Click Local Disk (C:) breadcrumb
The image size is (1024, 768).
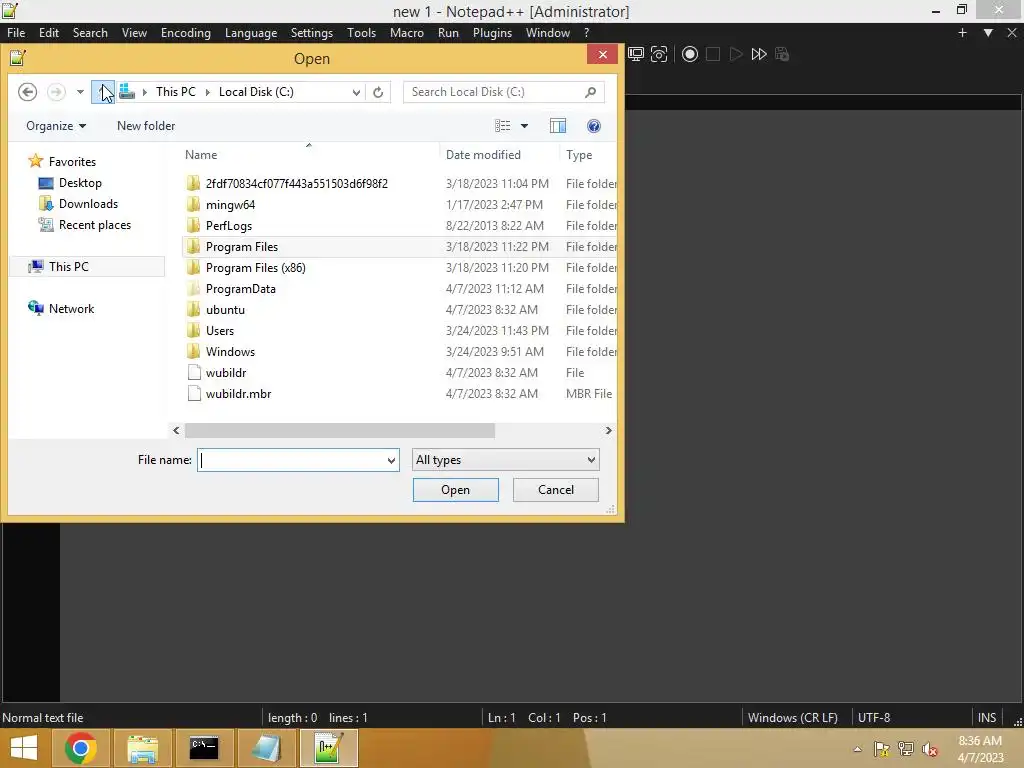pyautogui.click(x=256, y=92)
